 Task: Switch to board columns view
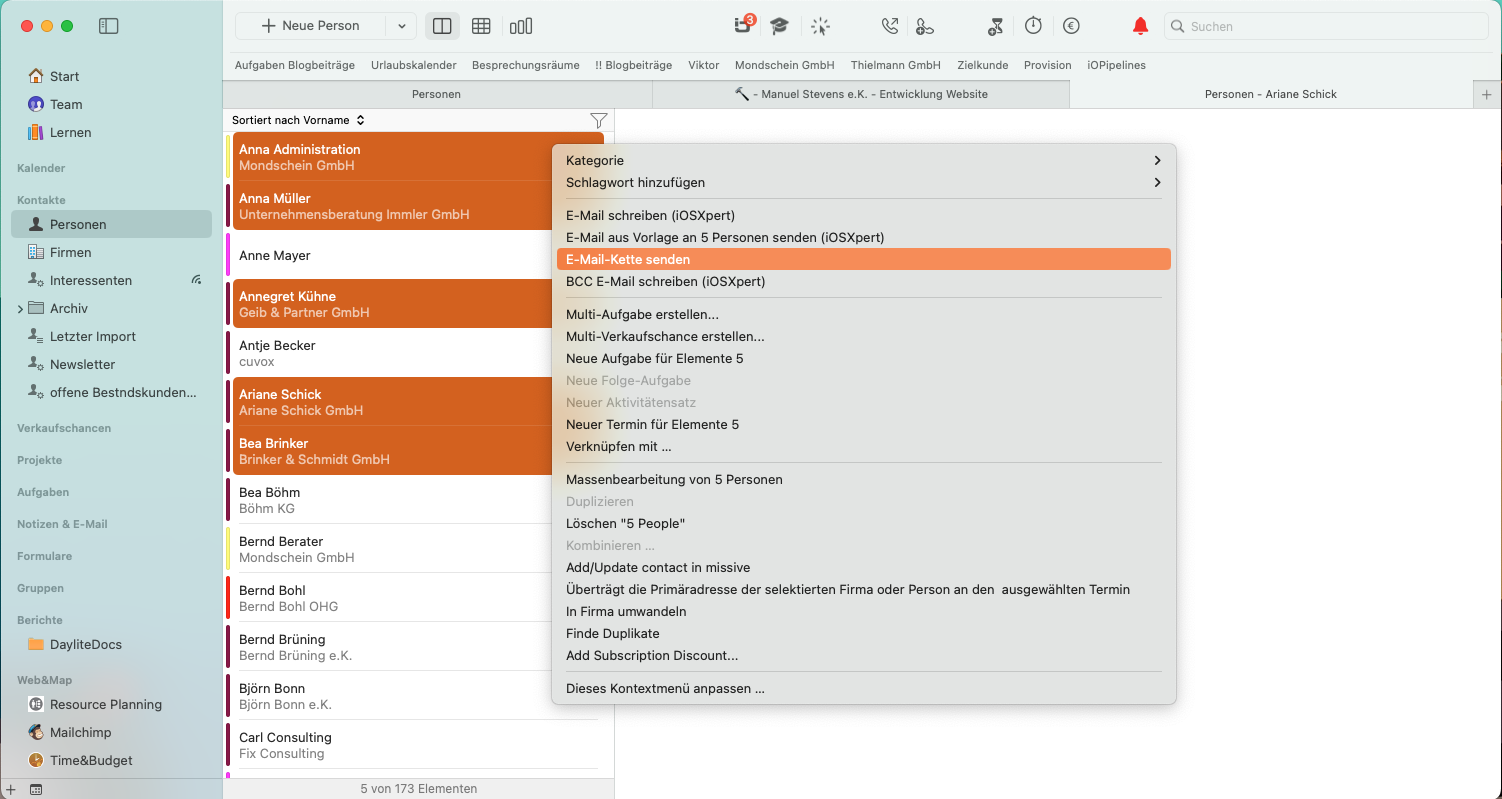[x=521, y=26]
